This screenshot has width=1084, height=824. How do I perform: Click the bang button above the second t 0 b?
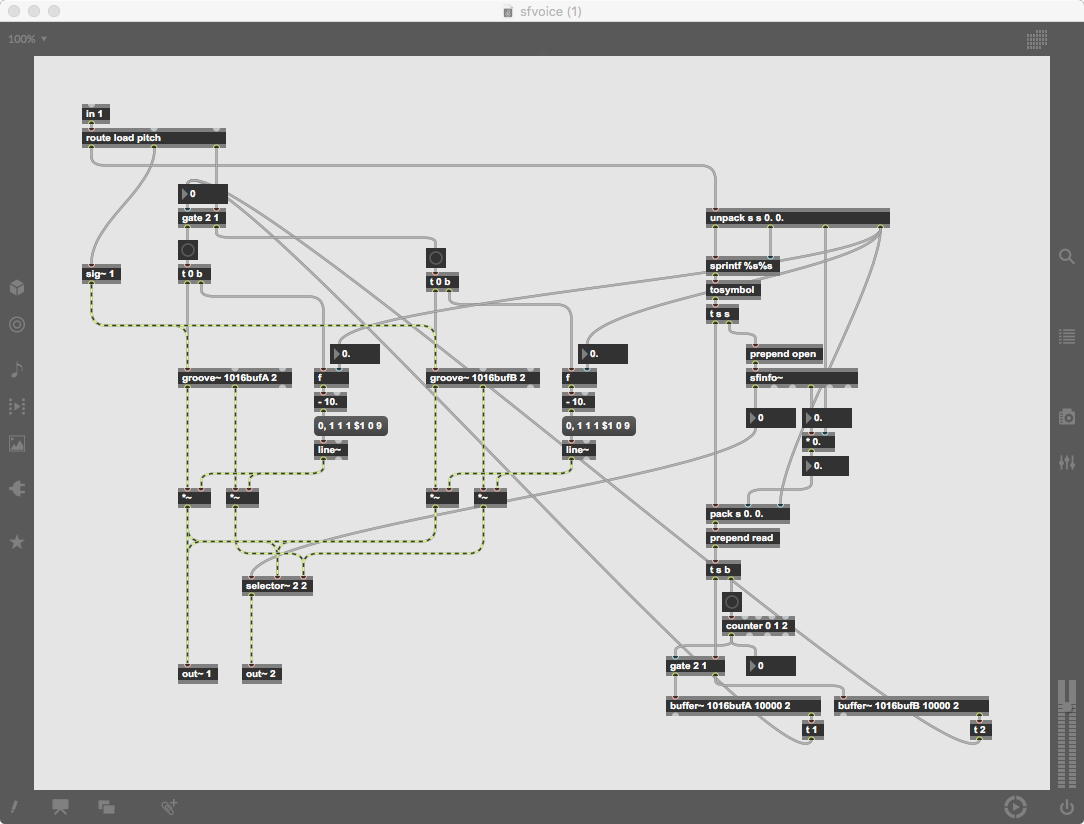[x=436, y=259]
